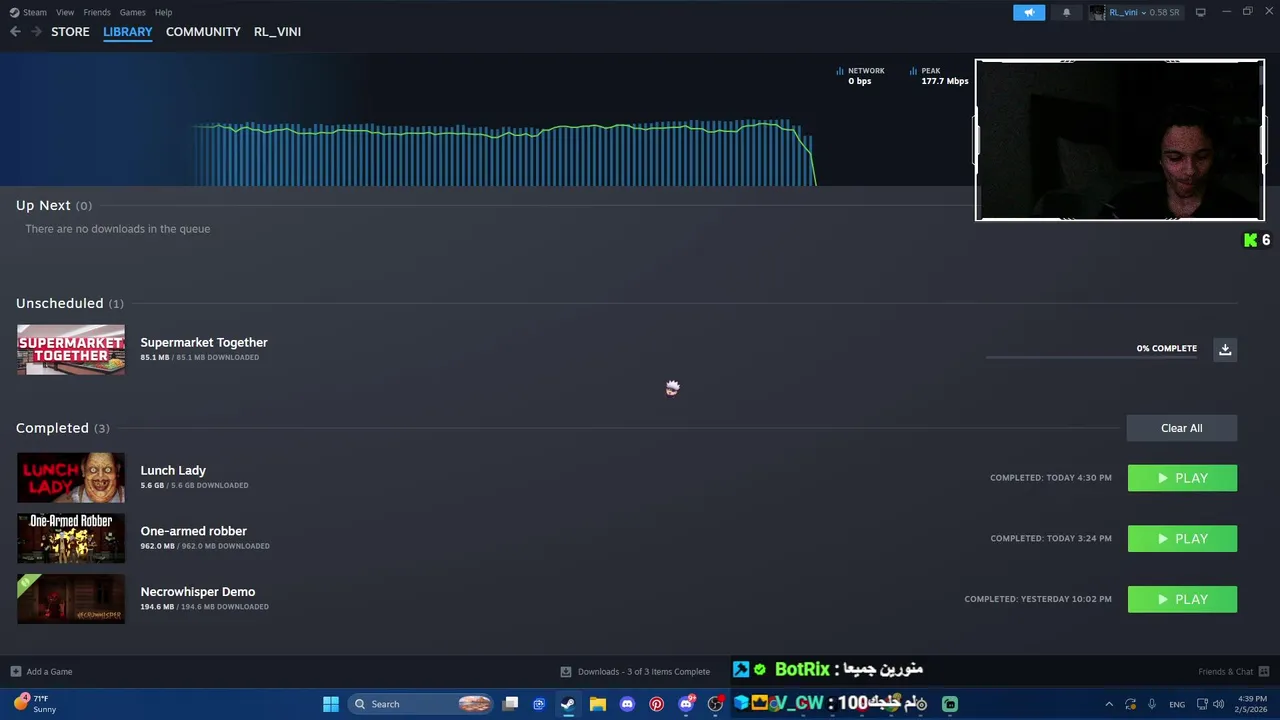
Task: Open the One-Armed Robber thumbnail
Action: pyautogui.click(x=71, y=538)
